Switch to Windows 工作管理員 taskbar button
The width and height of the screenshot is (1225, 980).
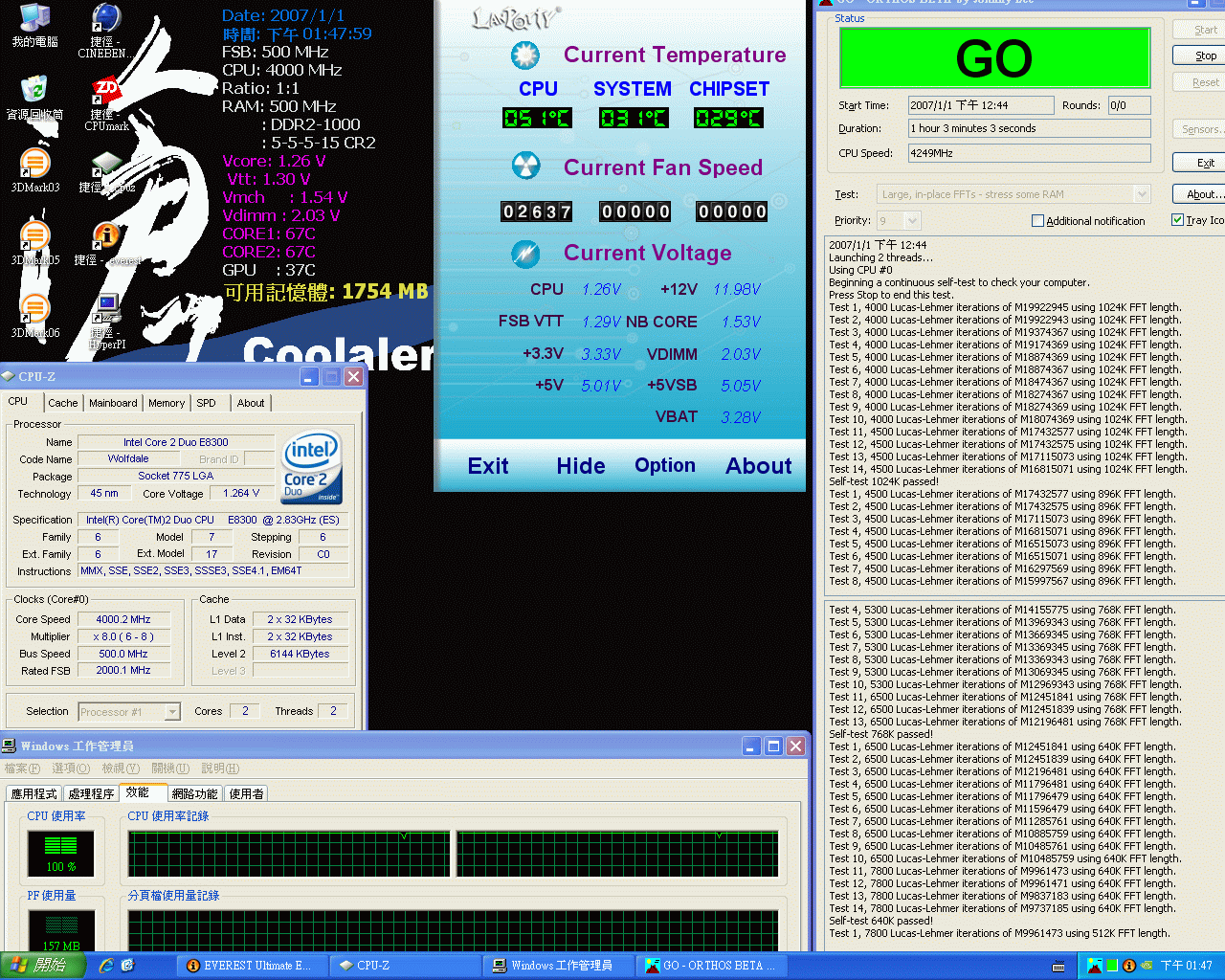559,966
